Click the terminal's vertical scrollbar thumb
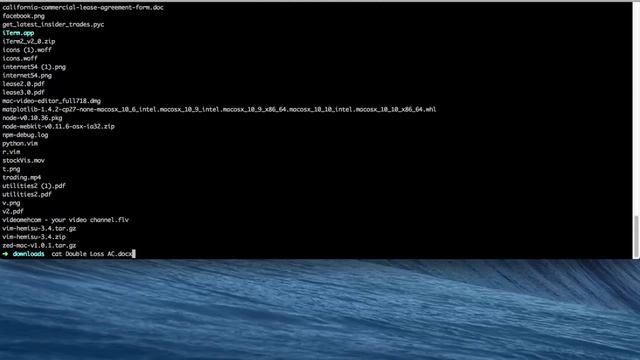The image size is (640, 360). tap(636, 236)
